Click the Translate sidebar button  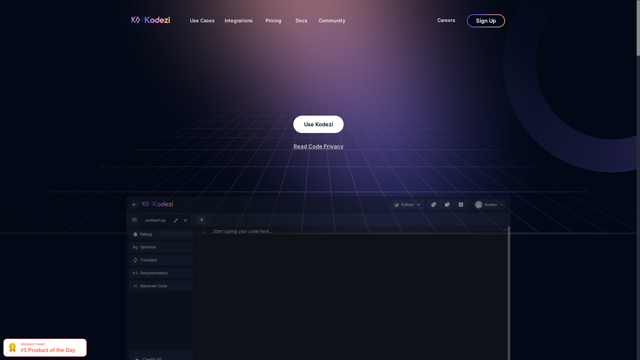(x=161, y=260)
